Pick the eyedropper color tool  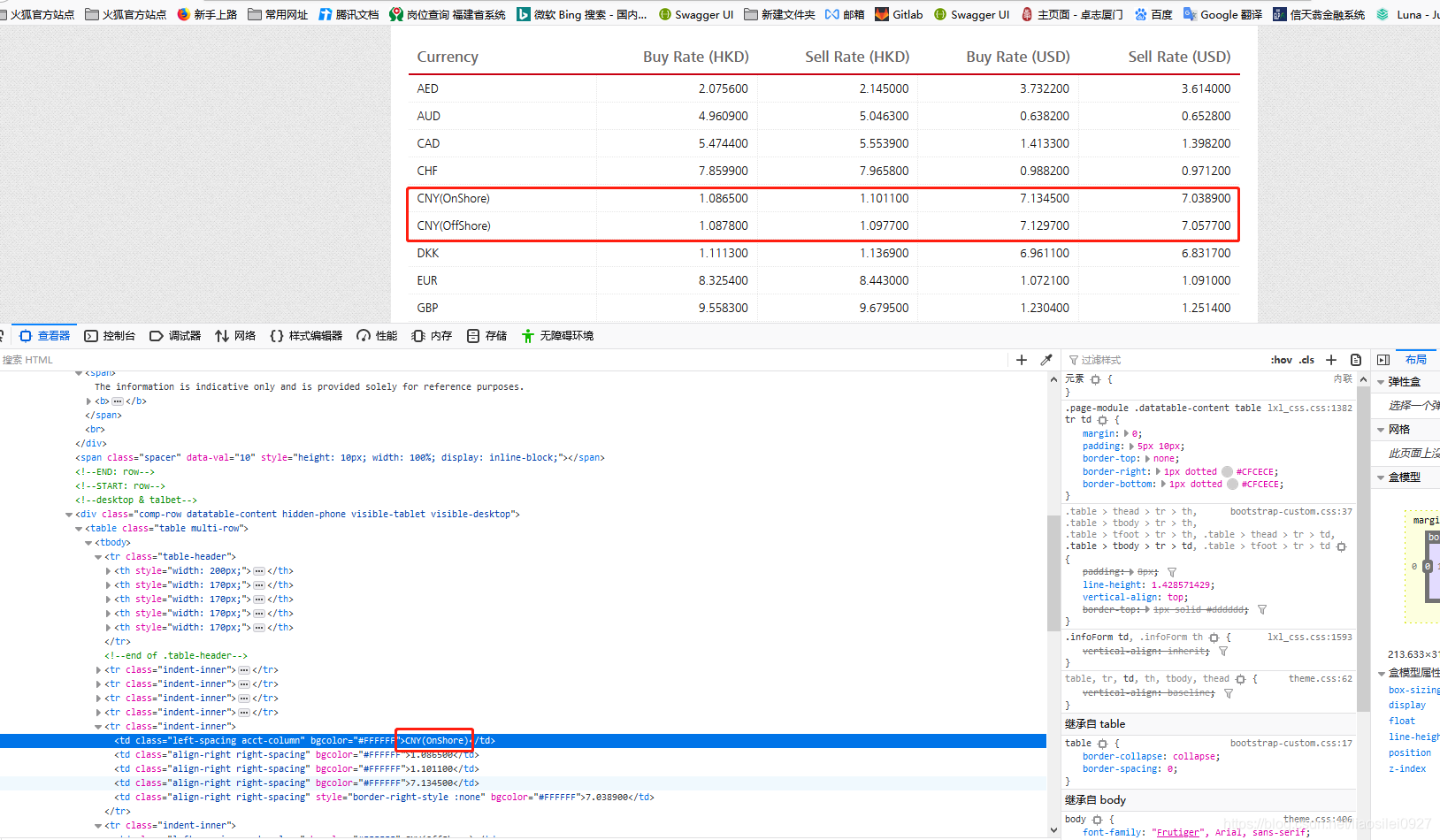point(1046,360)
